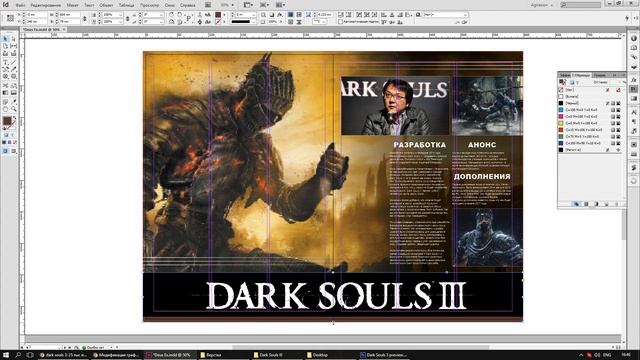The height and width of the screenshot is (360, 640).
Task: Select the Pencil tool
Action: tap(13, 69)
